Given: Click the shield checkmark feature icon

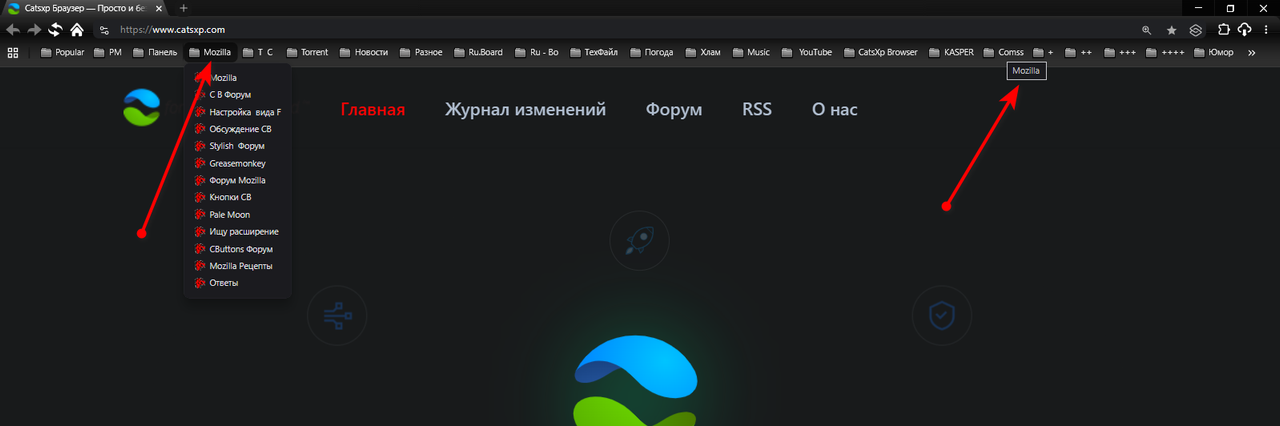Looking at the screenshot, I should [x=942, y=316].
